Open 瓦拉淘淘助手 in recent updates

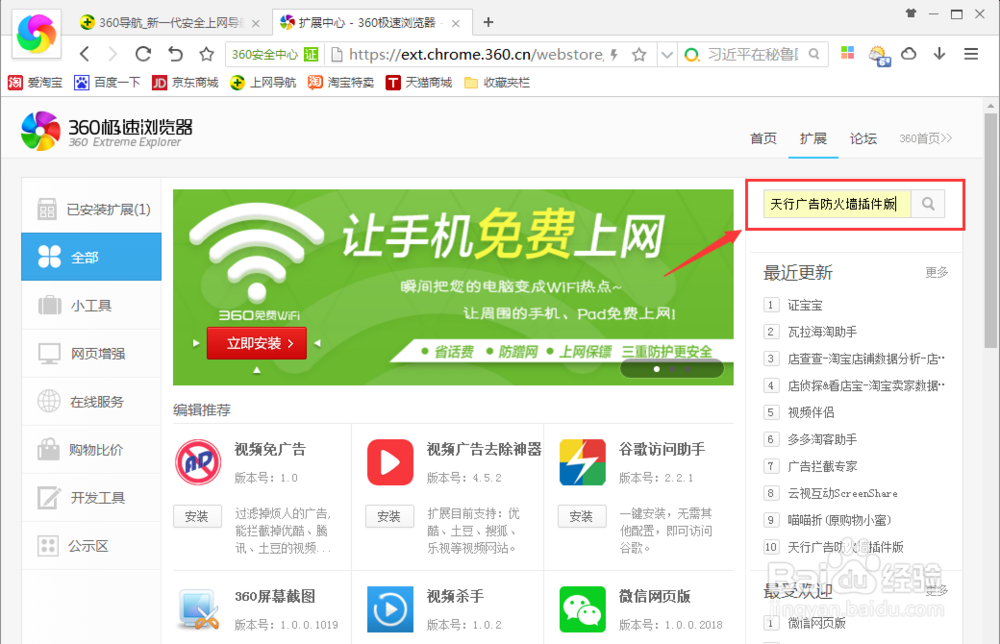(822, 332)
